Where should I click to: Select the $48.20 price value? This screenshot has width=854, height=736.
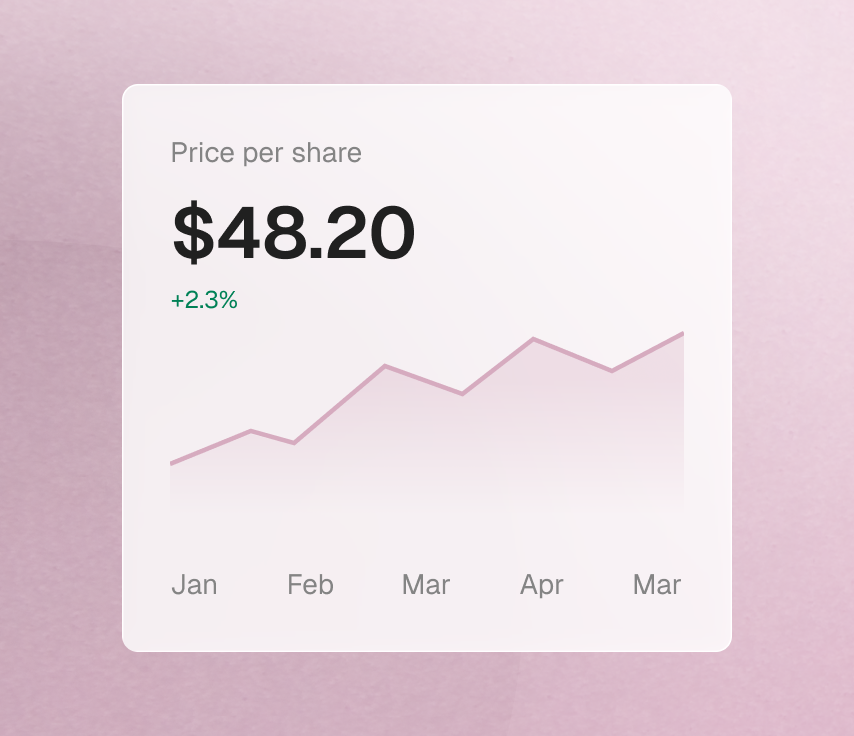pyautogui.click(x=294, y=233)
